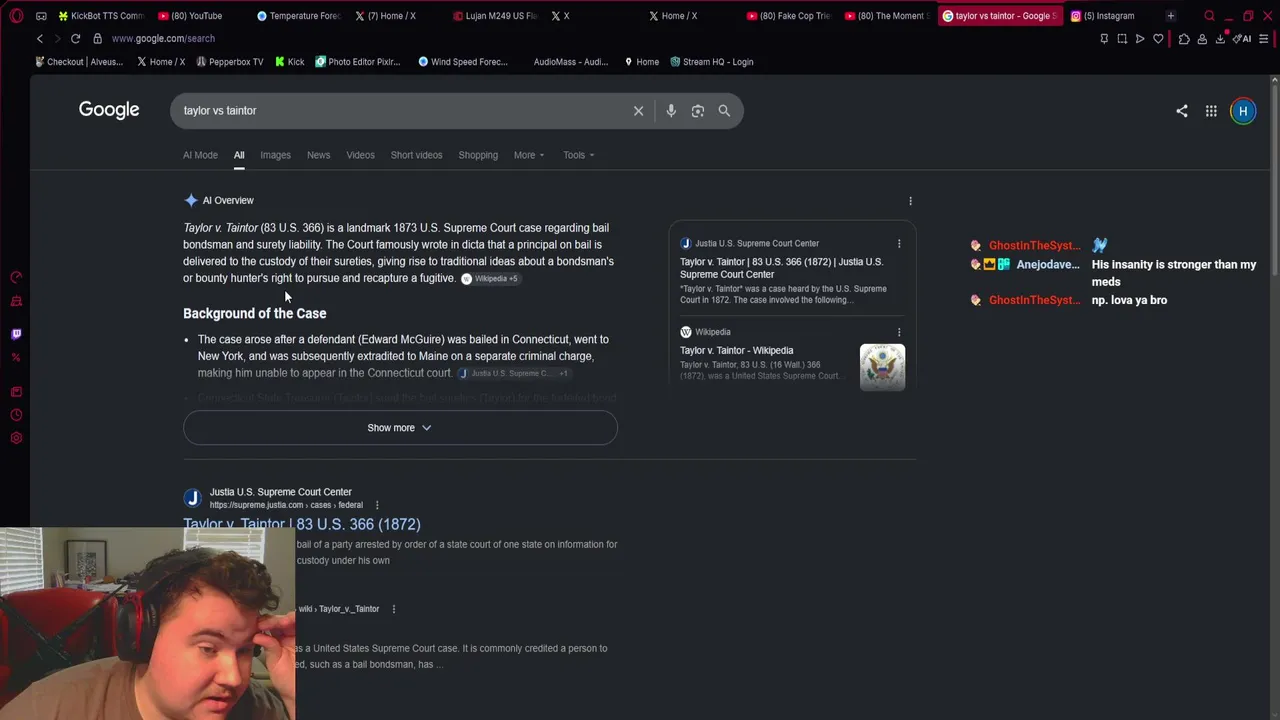1280x720 pixels.
Task: Go back with the browser back arrow
Action: [40, 38]
